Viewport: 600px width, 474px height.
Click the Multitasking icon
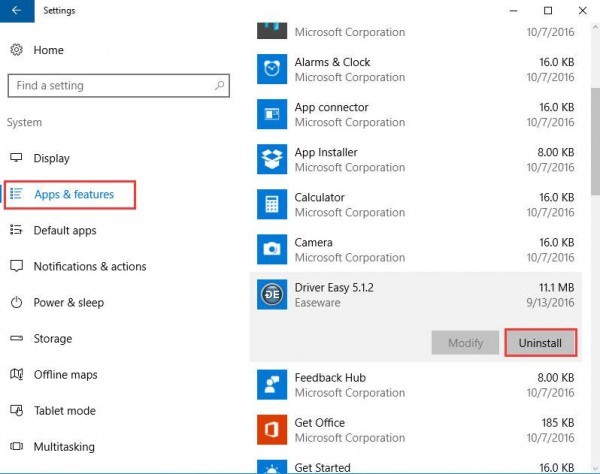click(x=16, y=446)
